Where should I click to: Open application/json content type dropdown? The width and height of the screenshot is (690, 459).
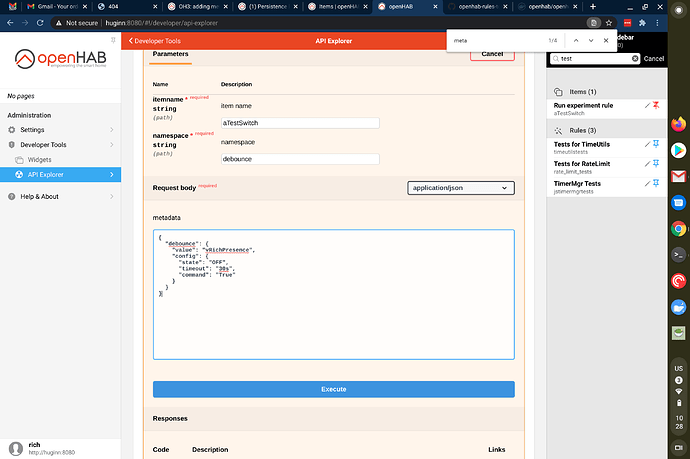tap(461, 188)
